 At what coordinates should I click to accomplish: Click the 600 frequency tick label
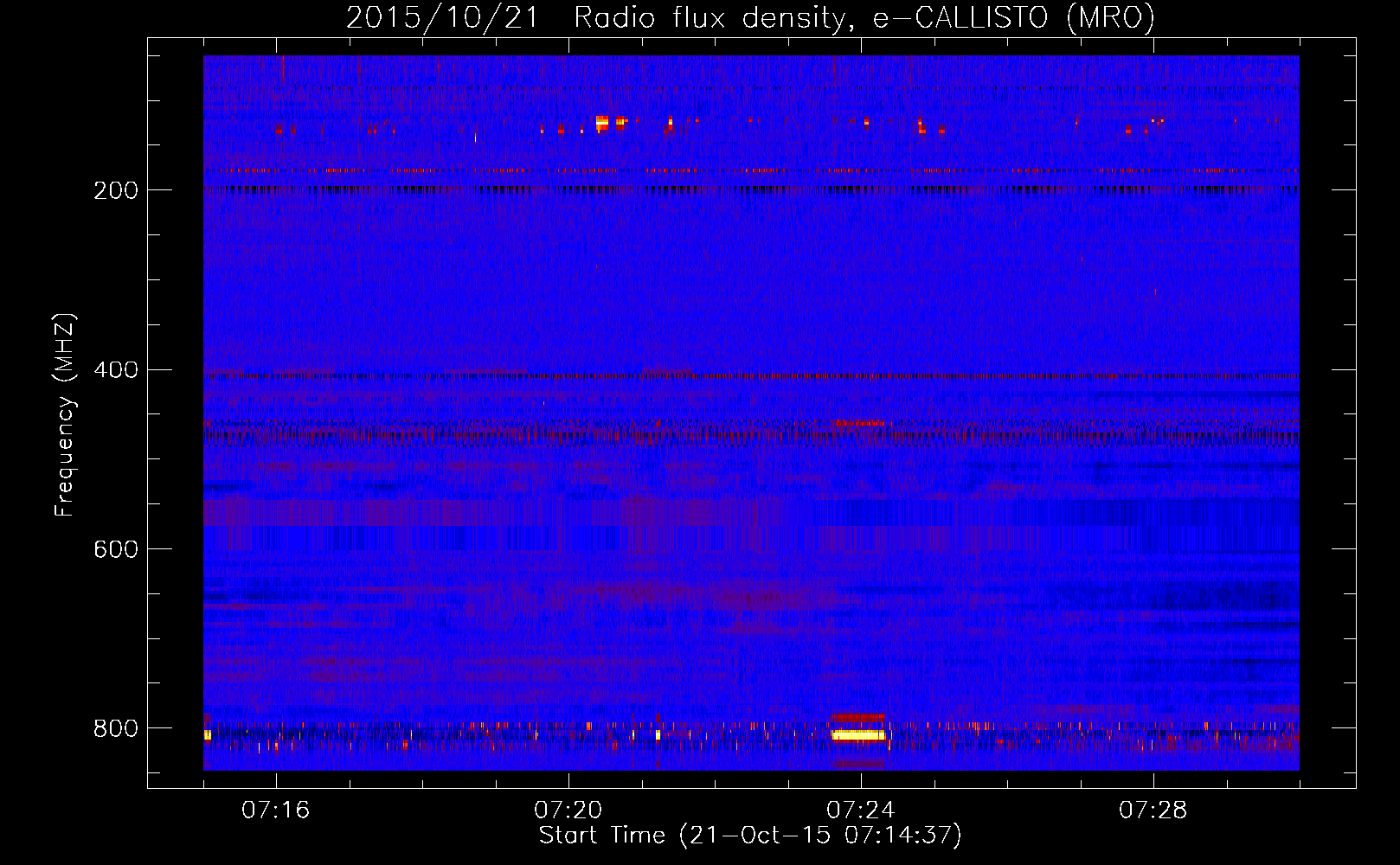pos(116,550)
